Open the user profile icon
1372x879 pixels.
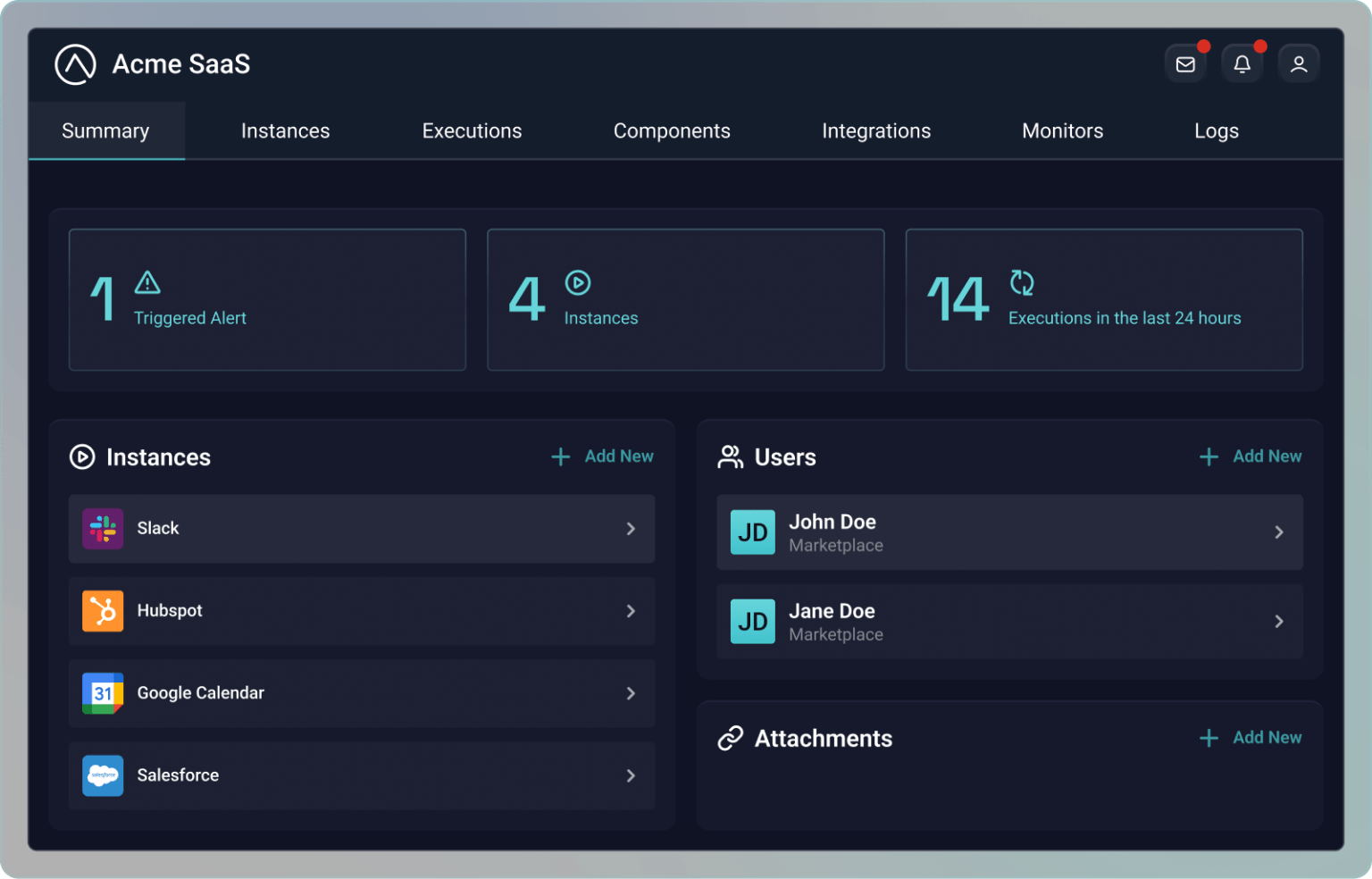tap(1299, 64)
